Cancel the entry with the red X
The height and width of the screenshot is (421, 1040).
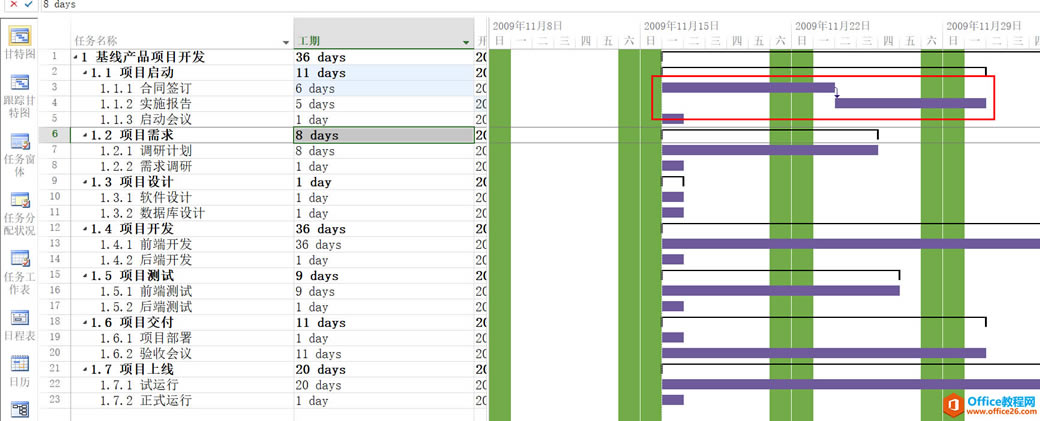click(x=13, y=4)
